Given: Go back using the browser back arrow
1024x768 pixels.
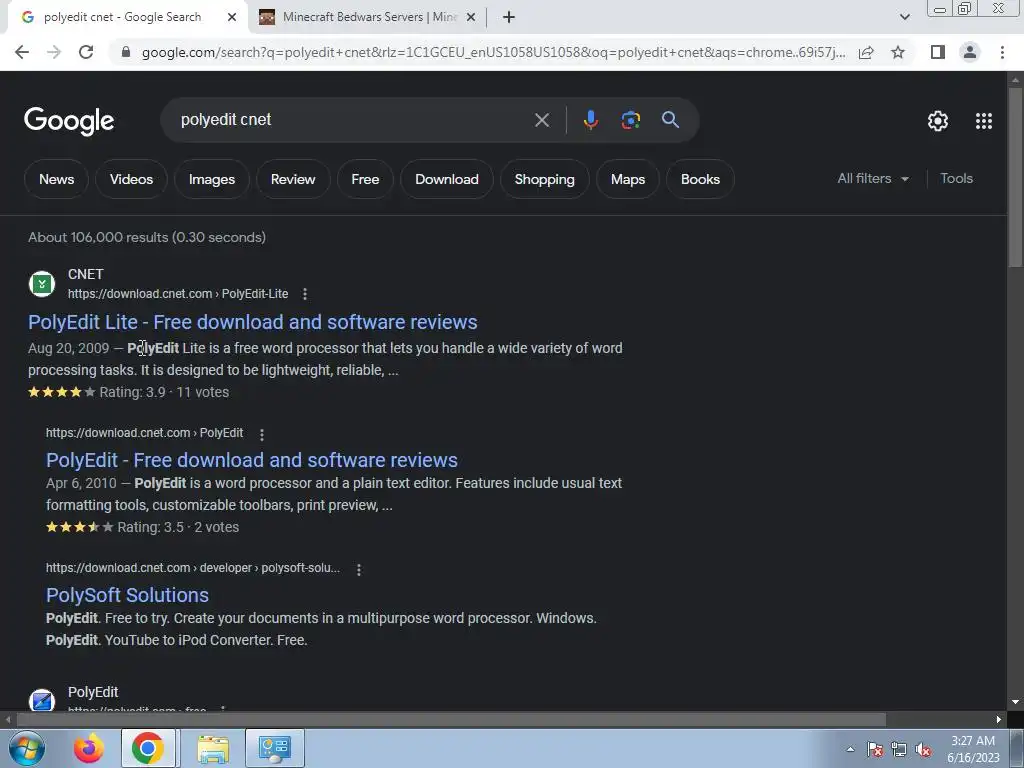Looking at the screenshot, I should 22,52.
